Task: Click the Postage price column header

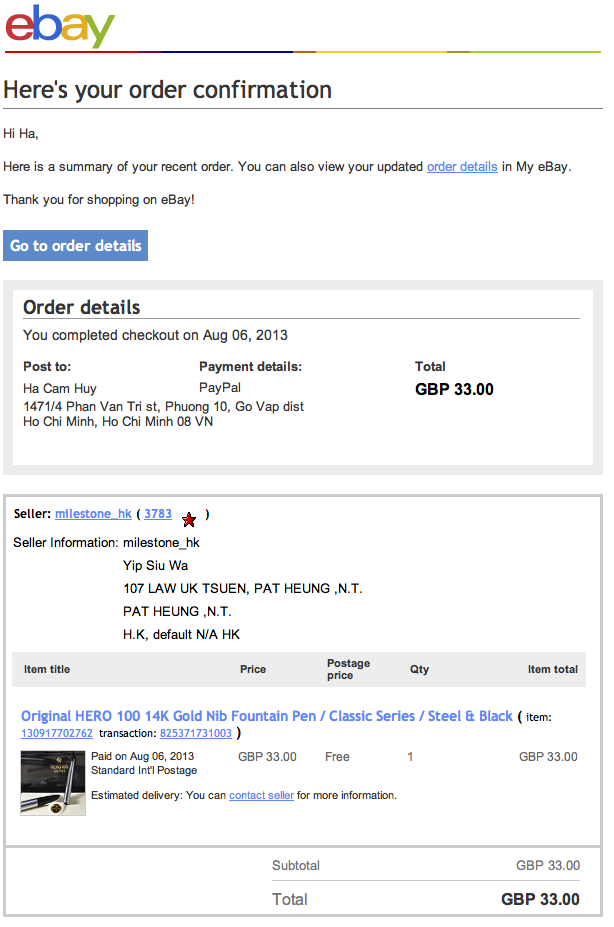Action: click(x=348, y=669)
